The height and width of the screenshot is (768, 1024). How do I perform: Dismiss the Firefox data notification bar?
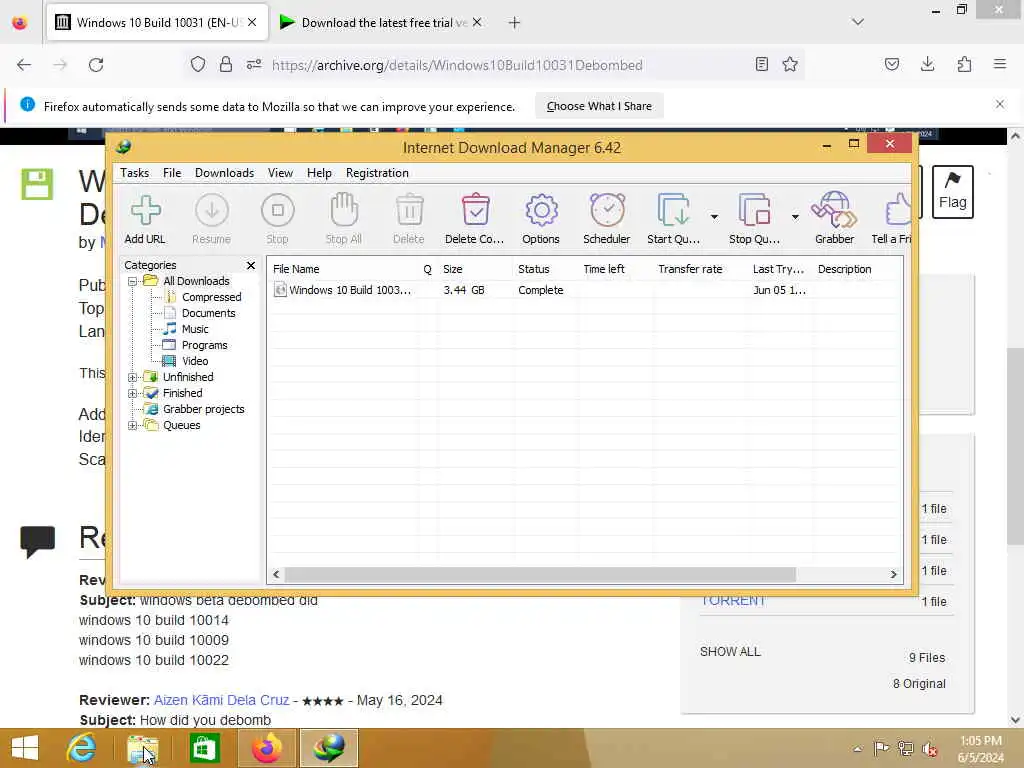1000,104
